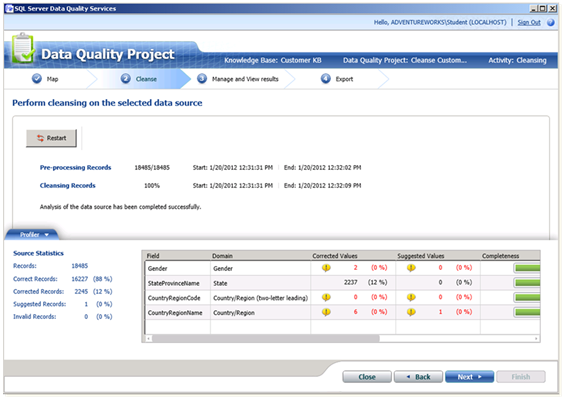The height and width of the screenshot is (399, 562).
Task: Click Gender corrected values warning icon
Action: [x=326, y=268]
